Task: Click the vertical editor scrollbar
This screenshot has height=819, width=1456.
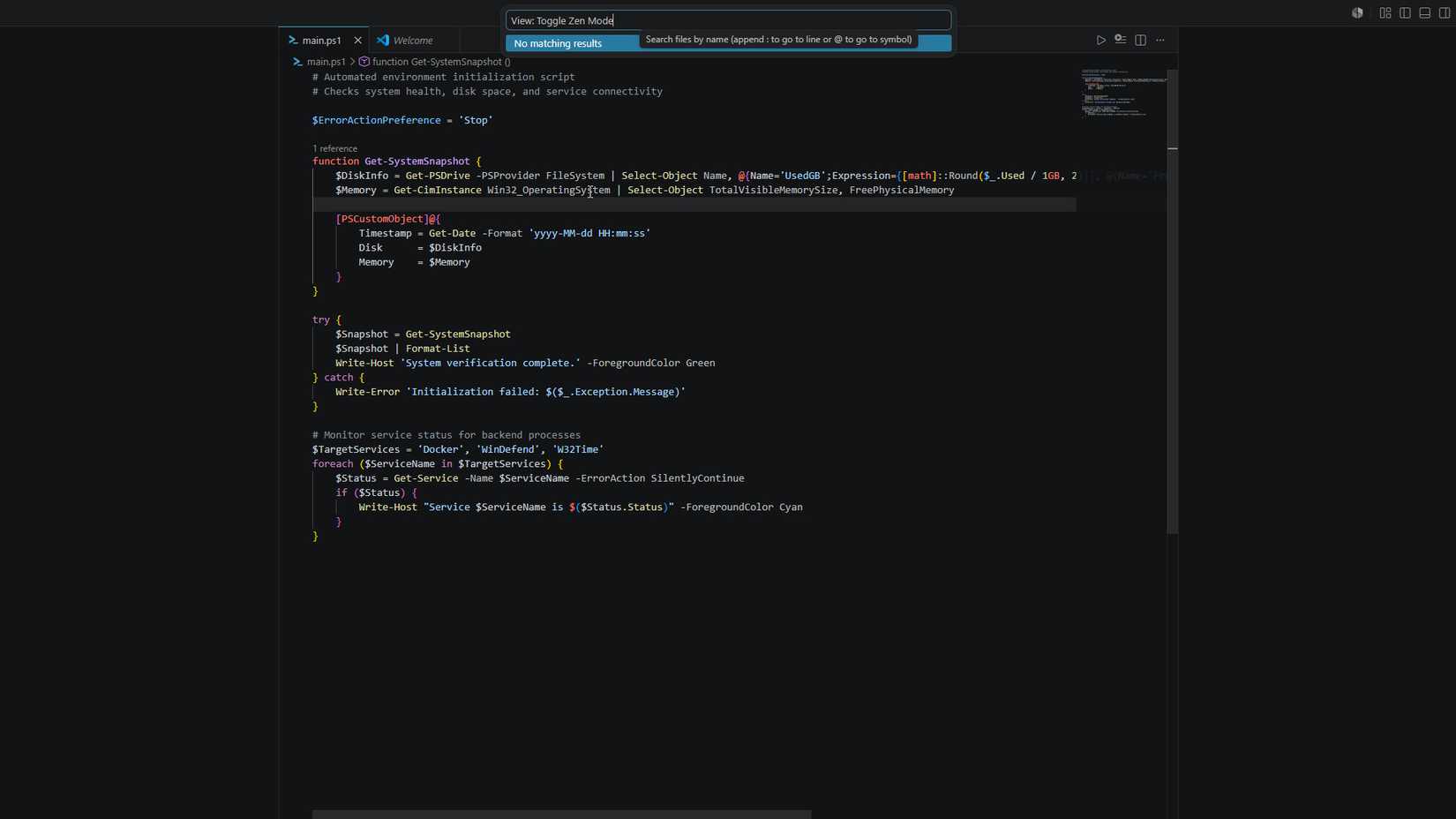Action: 1172,300
